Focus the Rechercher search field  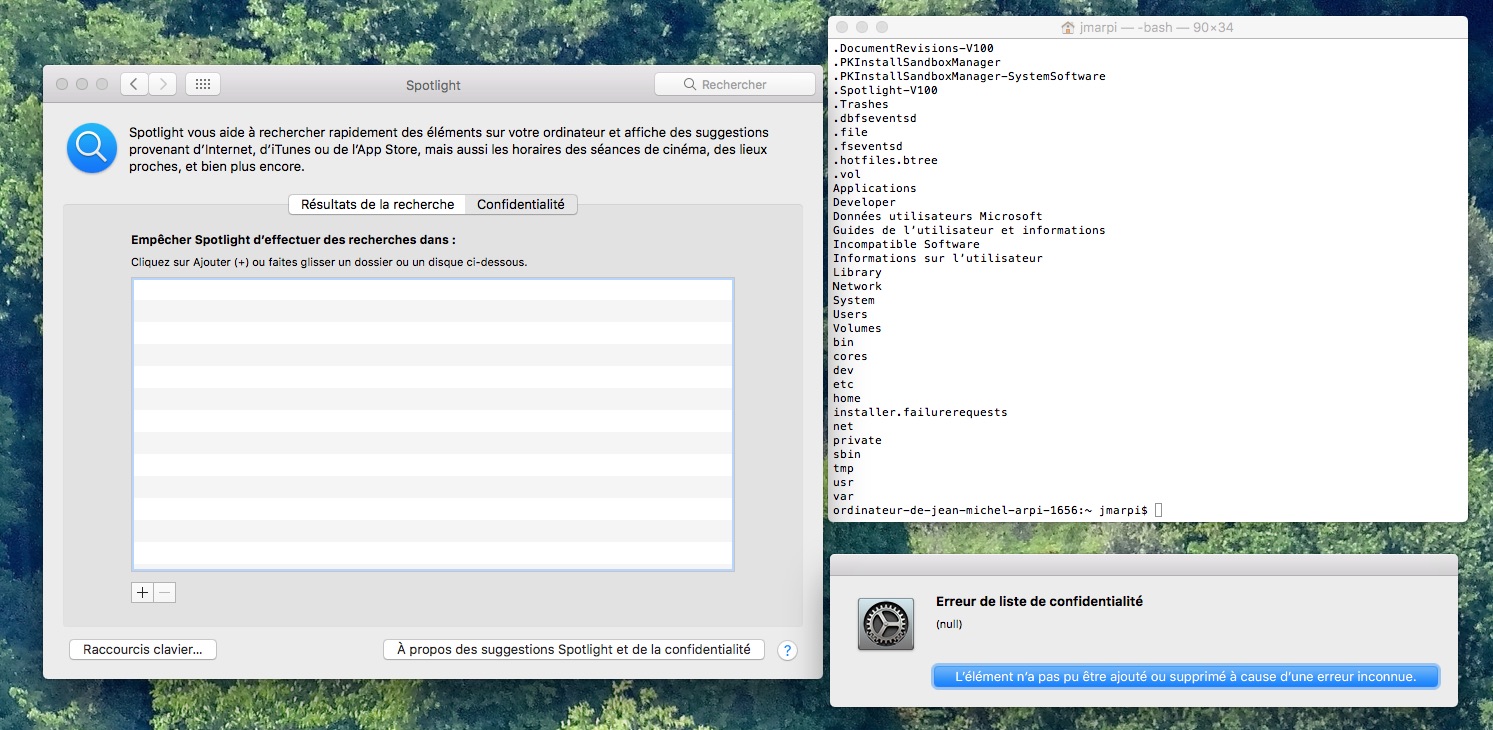(735, 85)
